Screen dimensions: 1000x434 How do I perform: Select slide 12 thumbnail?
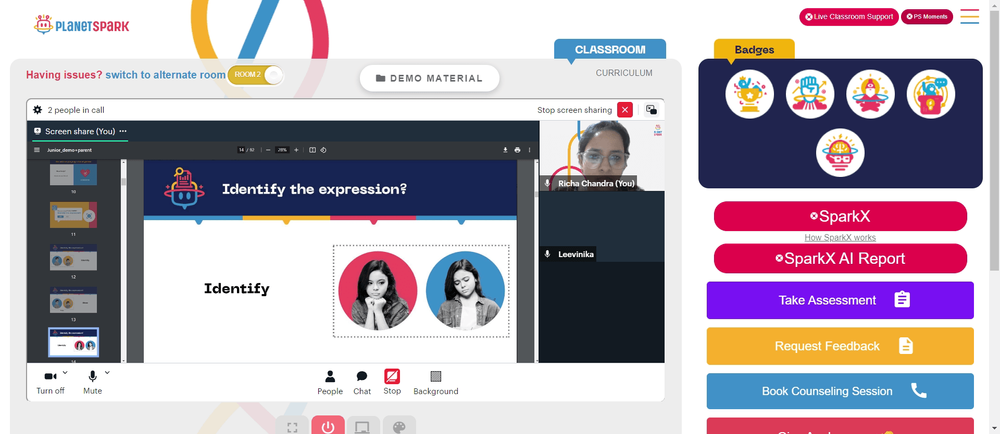click(x=73, y=257)
